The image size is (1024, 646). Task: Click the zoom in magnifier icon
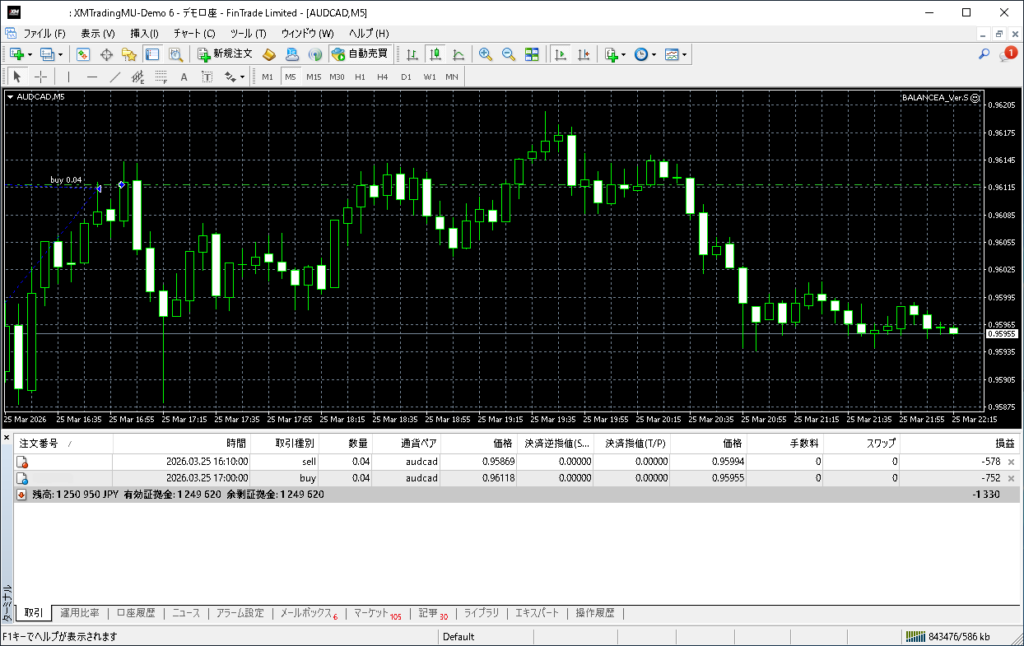coord(485,54)
